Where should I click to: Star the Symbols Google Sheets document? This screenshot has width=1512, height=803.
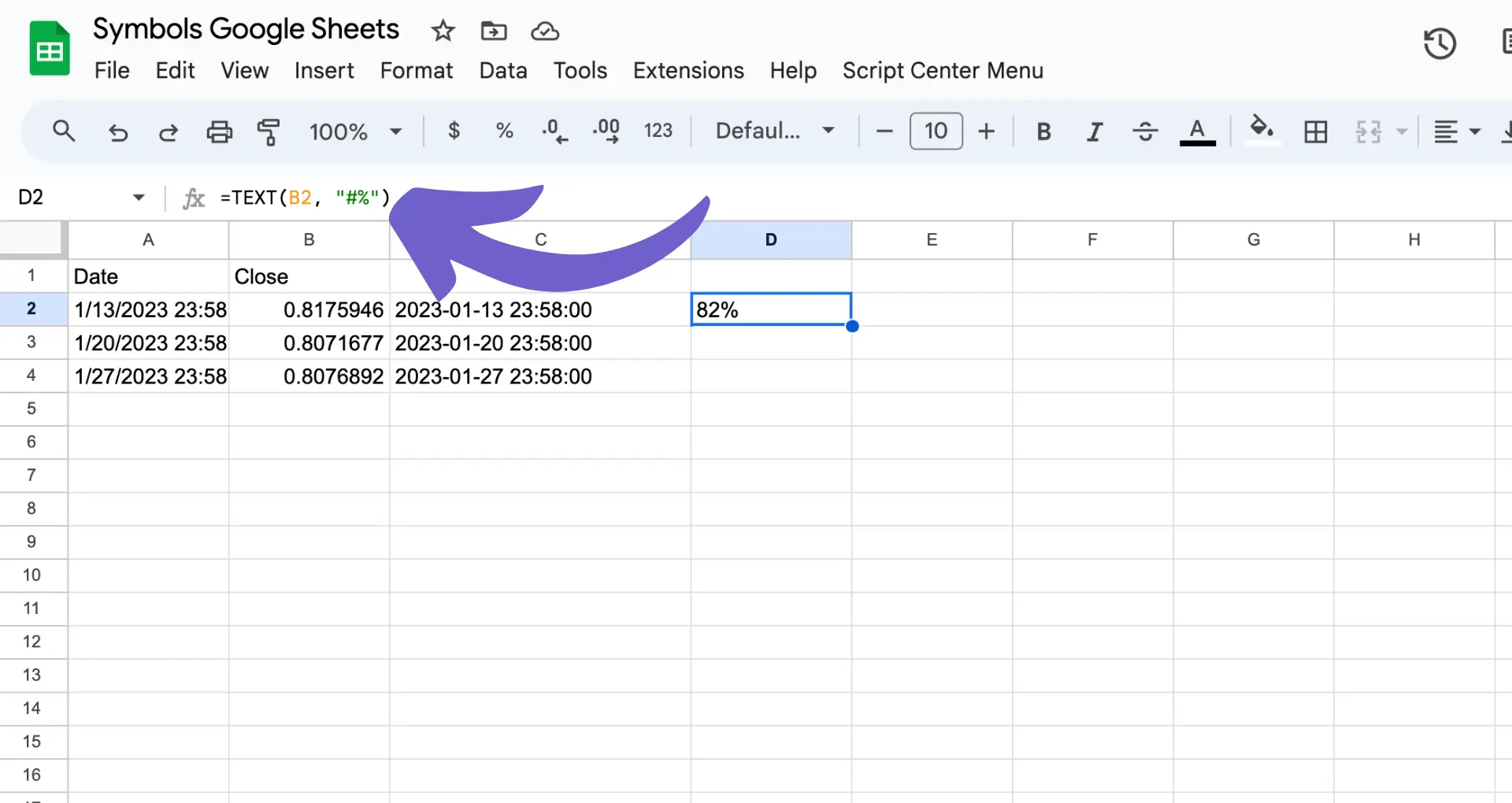pyautogui.click(x=443, y=31)
